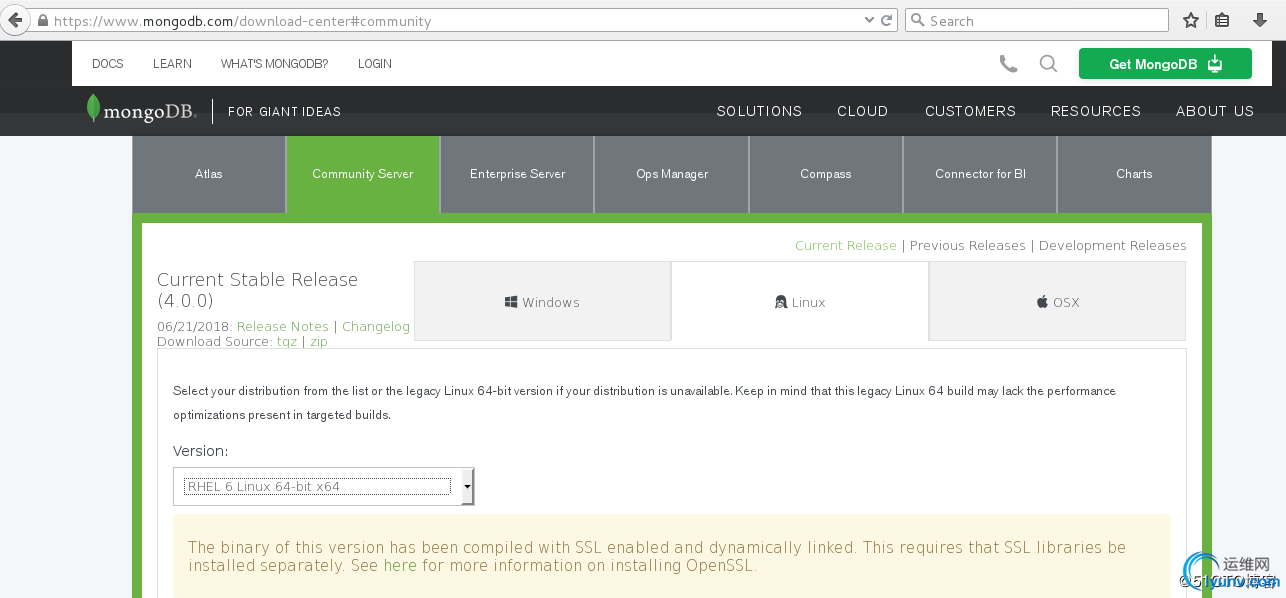The height and width of the screenshot is (598, 1286).
Task: Click the Previous Releases link
Action: (968, 245)
